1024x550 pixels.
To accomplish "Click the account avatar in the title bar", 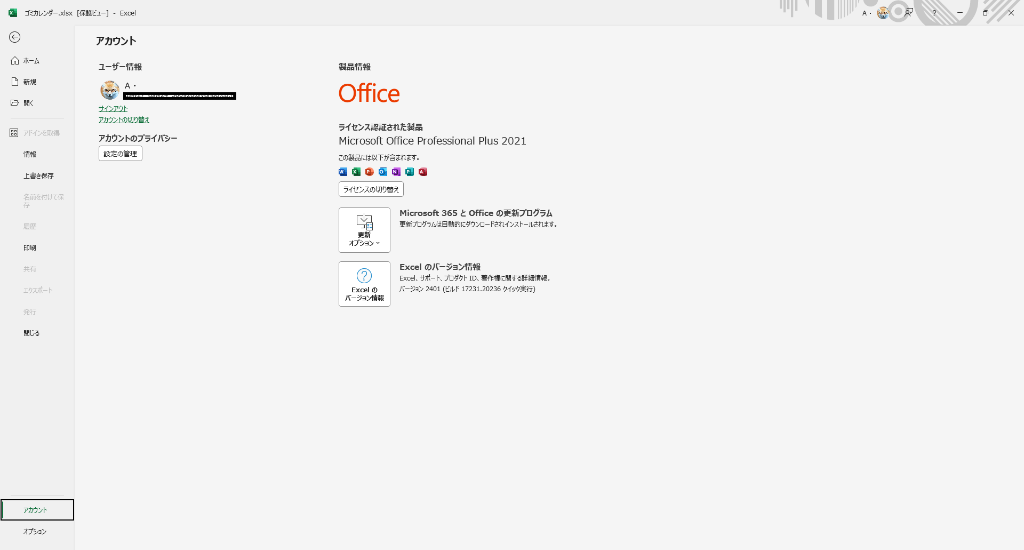I will pyautogui.click(x=882, y=12).
